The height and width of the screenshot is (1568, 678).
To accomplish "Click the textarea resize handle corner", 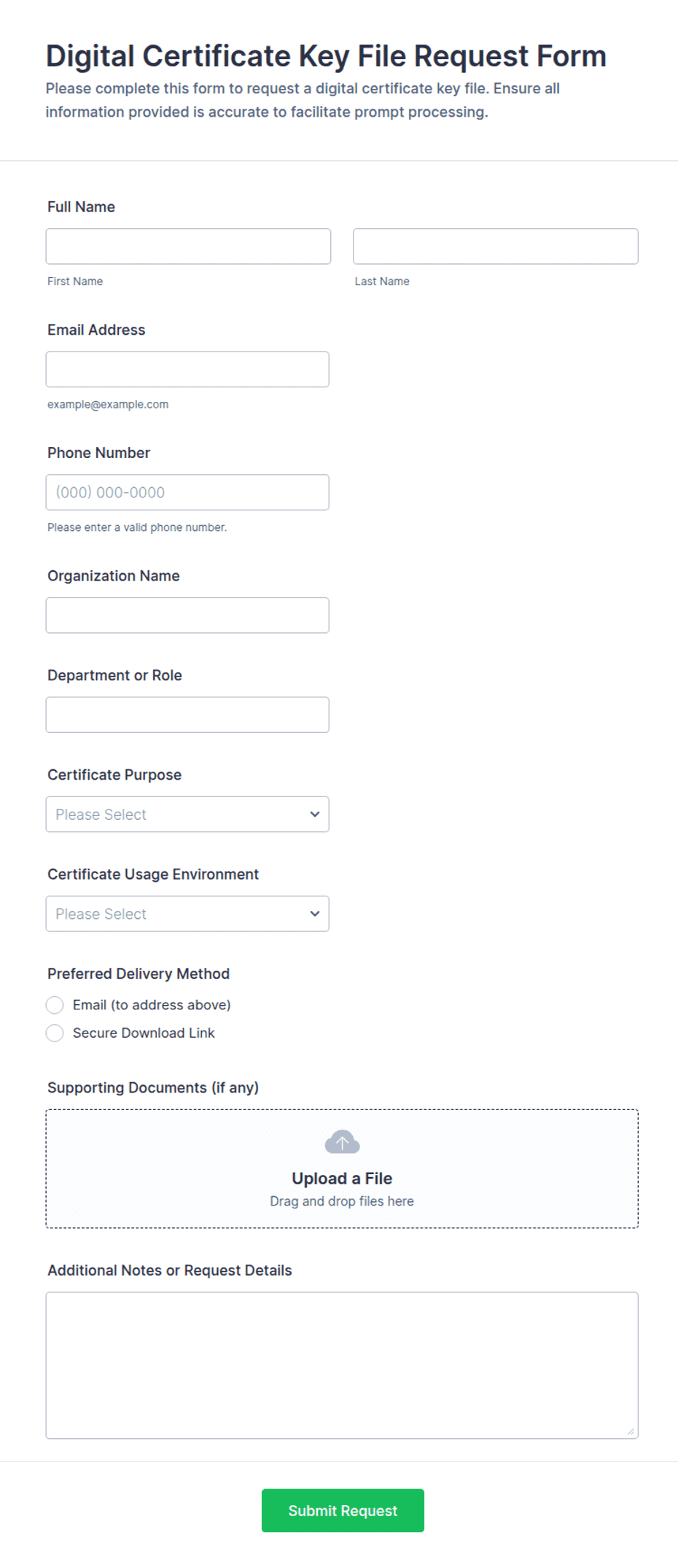I will pos(631,1432).
